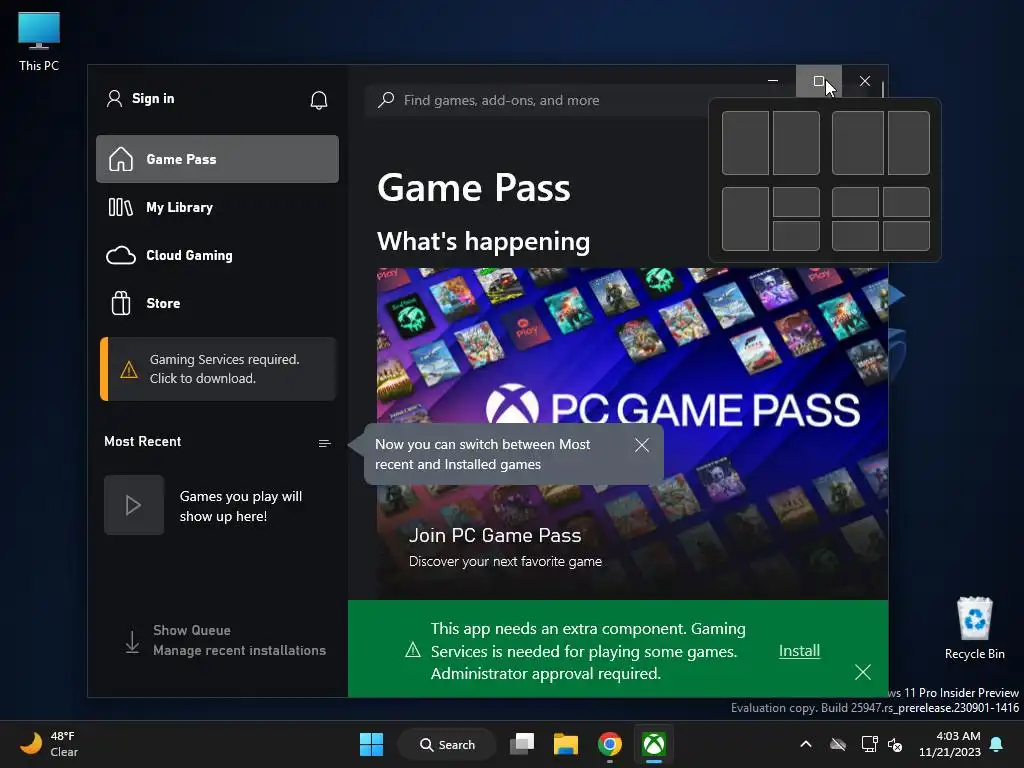
Task: Open the taskbar notification bell icon
Action: tap(997, 744)
